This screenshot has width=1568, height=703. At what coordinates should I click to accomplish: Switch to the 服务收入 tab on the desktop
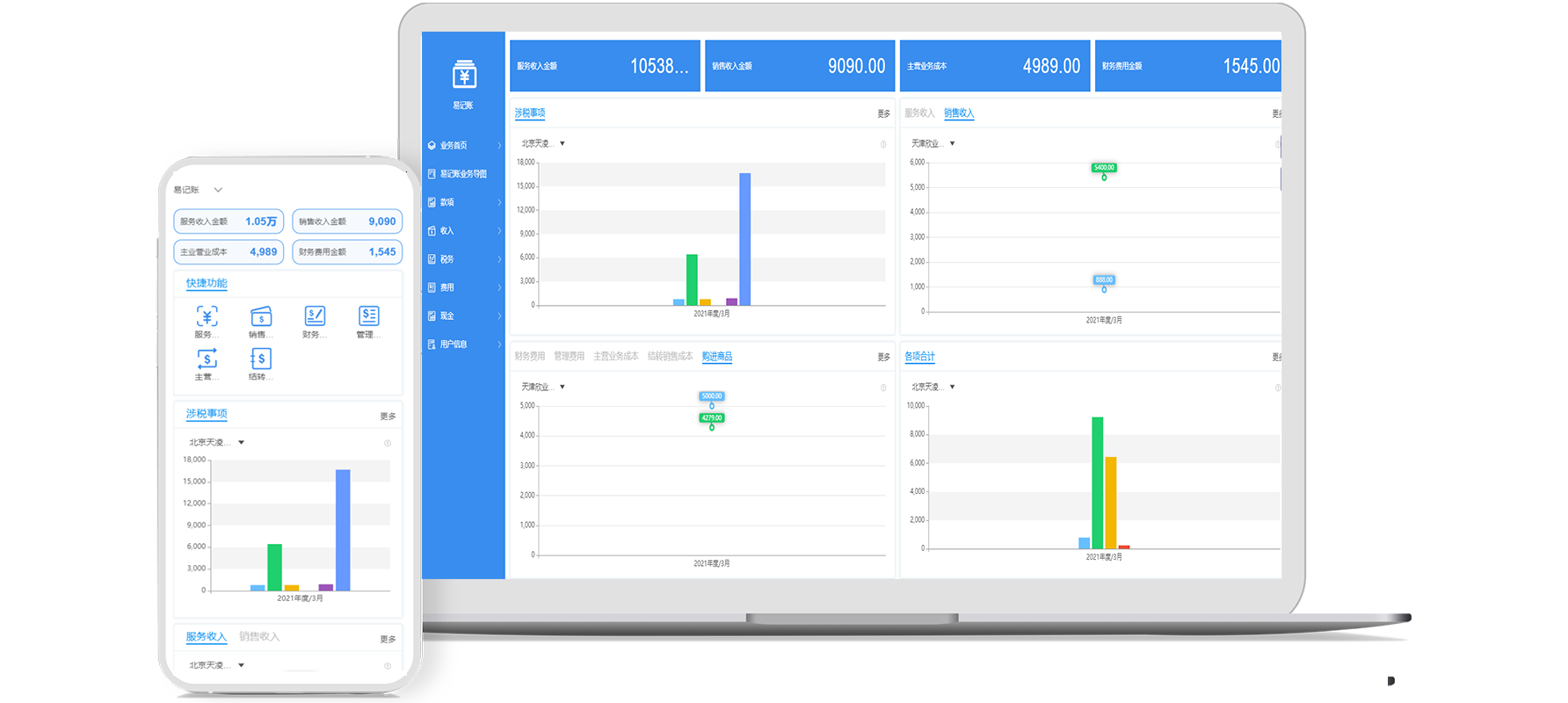click(x=919, y=113)
